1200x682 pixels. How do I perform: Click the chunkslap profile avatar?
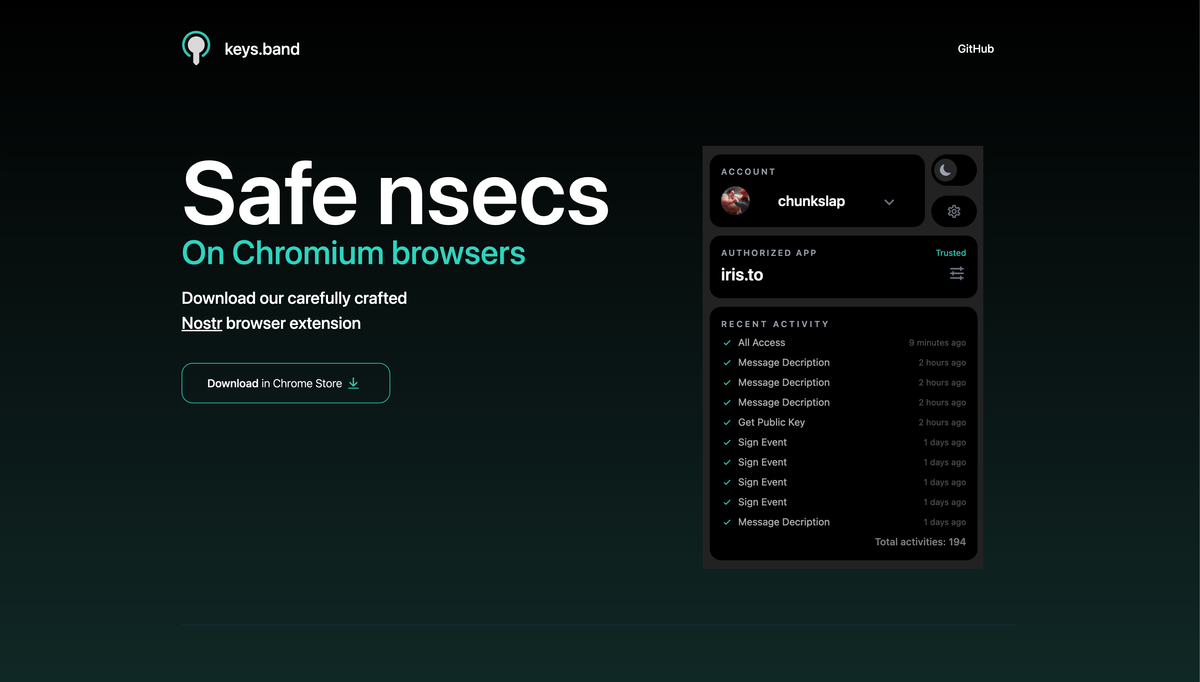pos(736,200)
